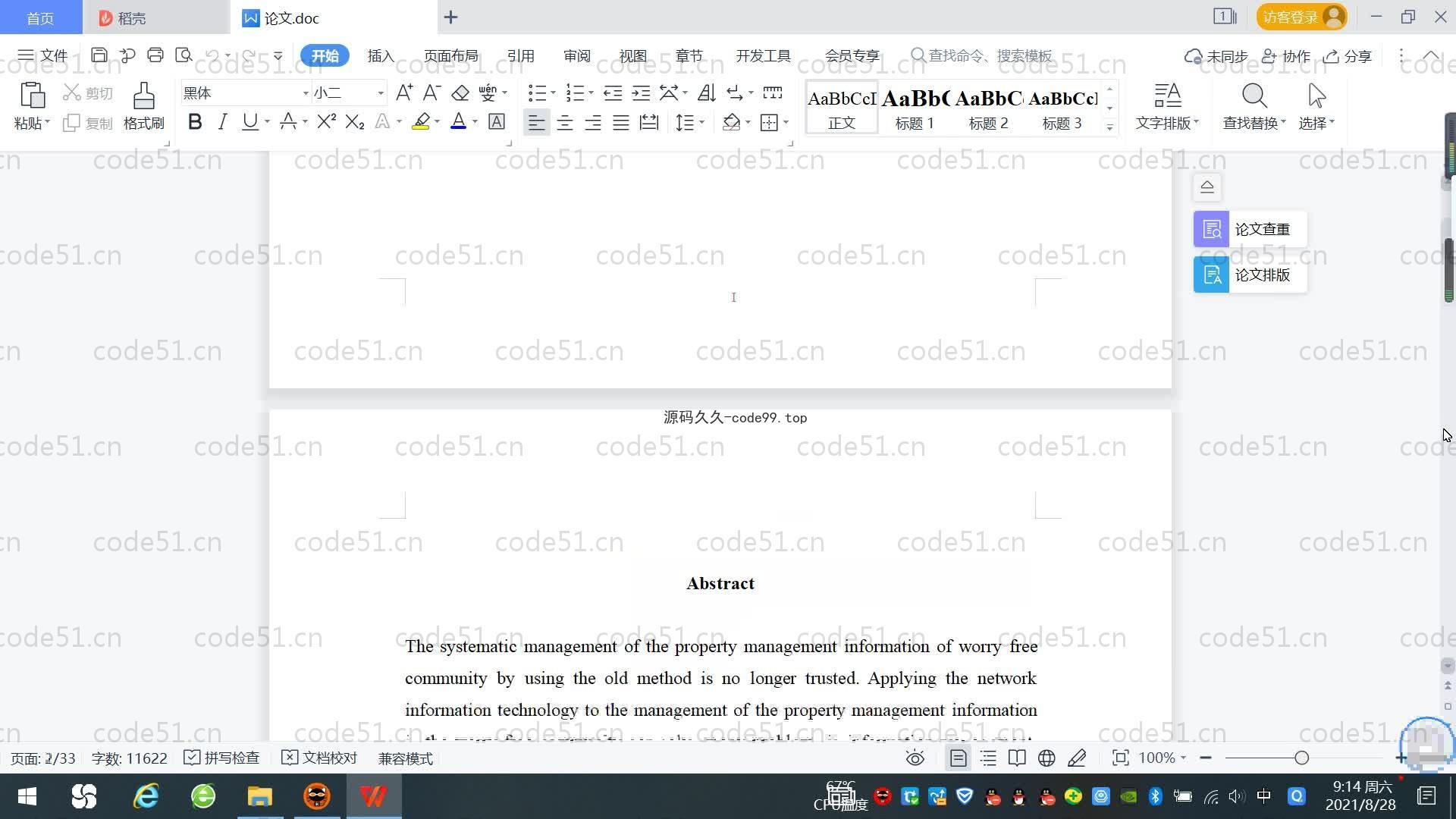The width and height of the screenshot is (1456, 819).
Task: Open the font name dropdown 黑体
Action: pyautogui.click(x=306, y=93)
